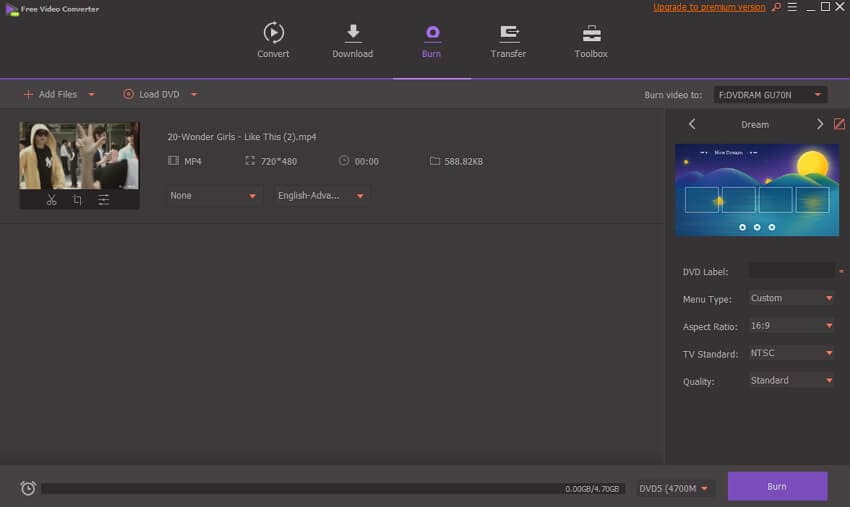Click the Free Video Converter logo icon
Image resolution: width=850 pixels, height=507 pixels.
(x=12, y=9)
